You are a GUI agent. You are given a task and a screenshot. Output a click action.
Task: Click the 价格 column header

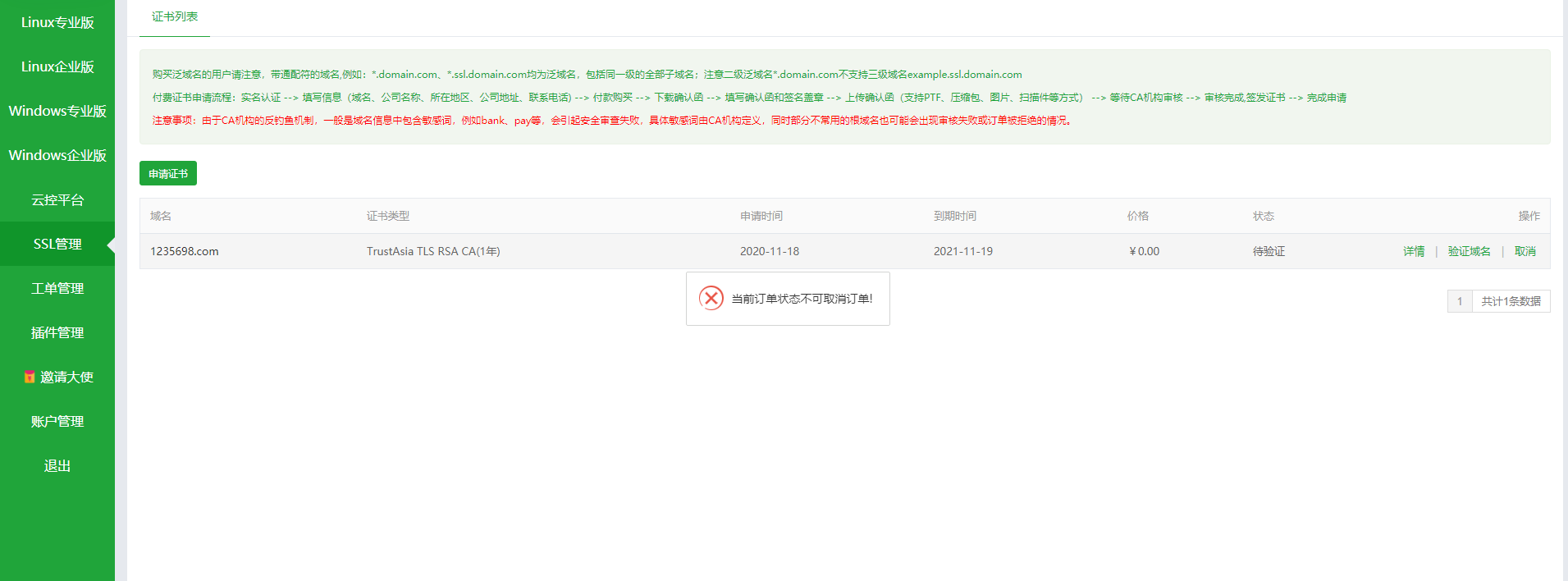click(1138, 216)
